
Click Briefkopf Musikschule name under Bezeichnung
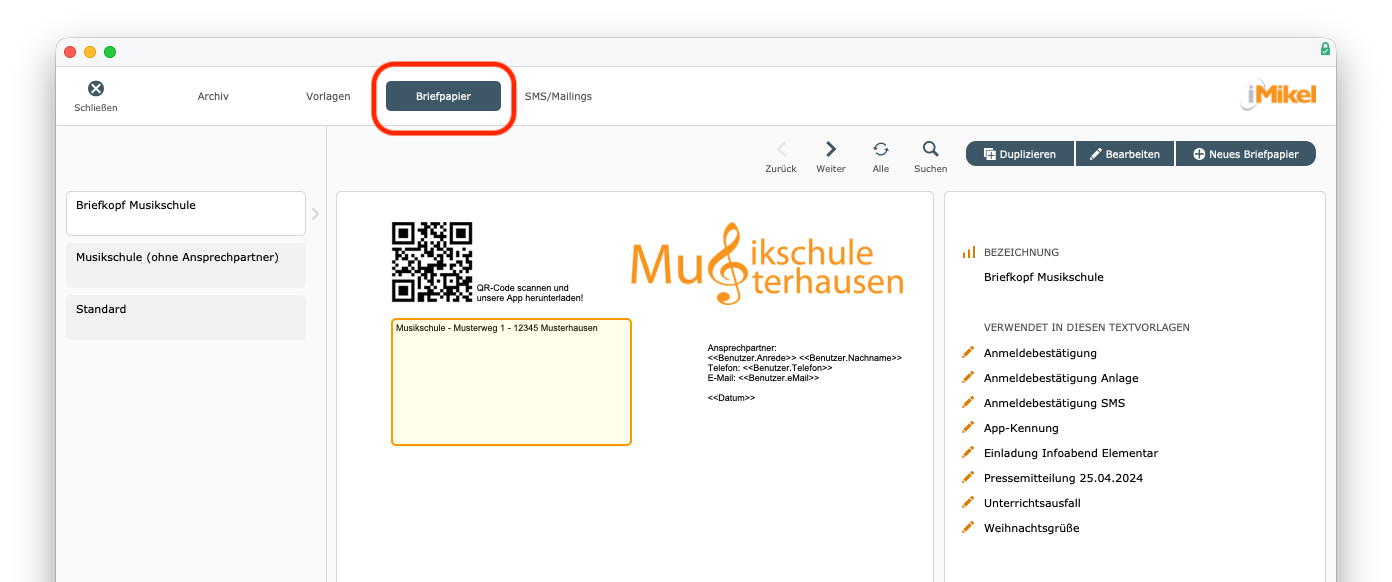pyautogui.click(x=1044, y=277)
